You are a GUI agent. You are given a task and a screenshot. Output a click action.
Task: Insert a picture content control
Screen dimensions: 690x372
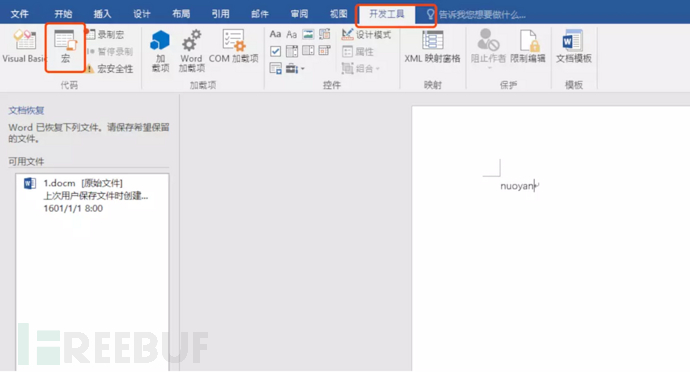click(x=308, y=34)
